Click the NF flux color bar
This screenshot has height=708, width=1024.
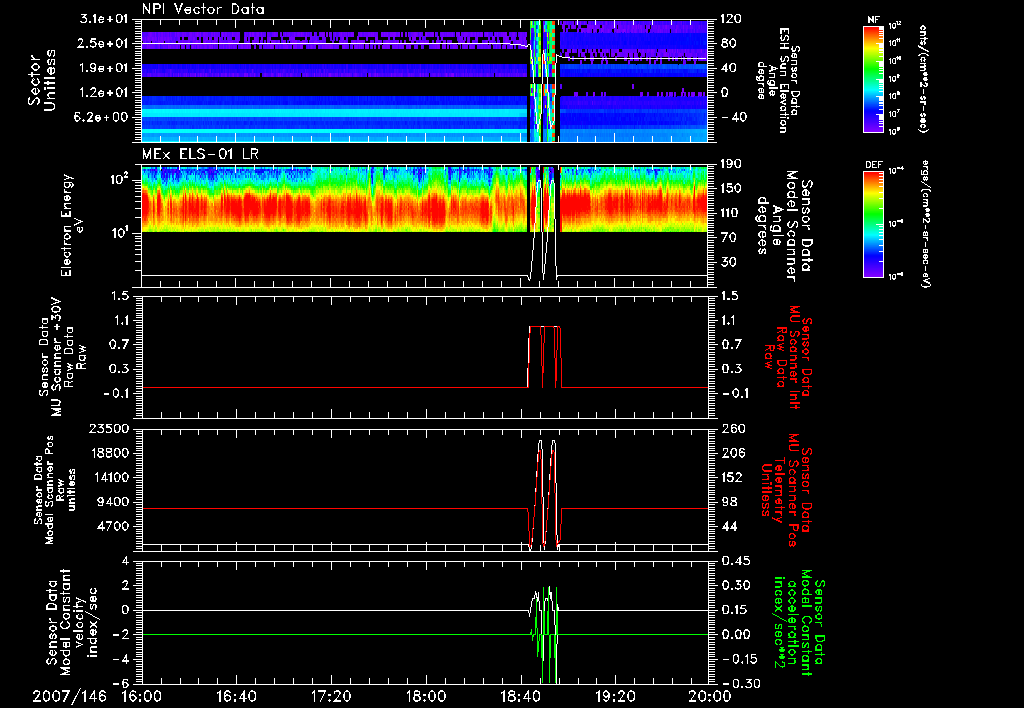pos(873,78)
